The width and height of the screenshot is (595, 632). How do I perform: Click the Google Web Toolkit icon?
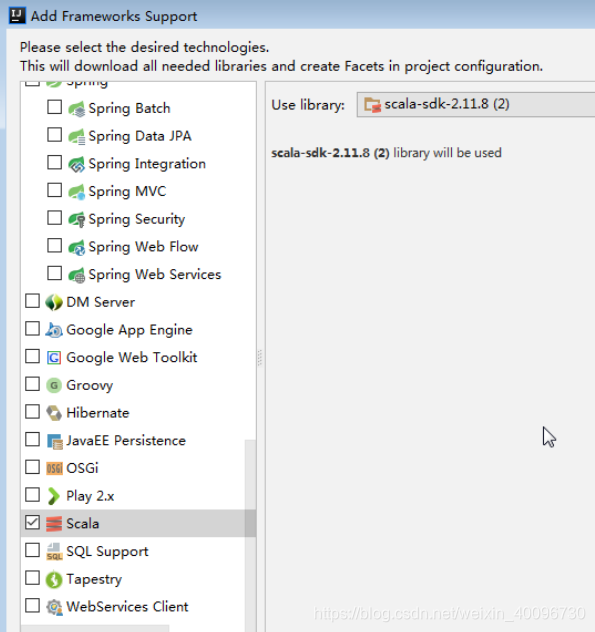coord(54,358)
